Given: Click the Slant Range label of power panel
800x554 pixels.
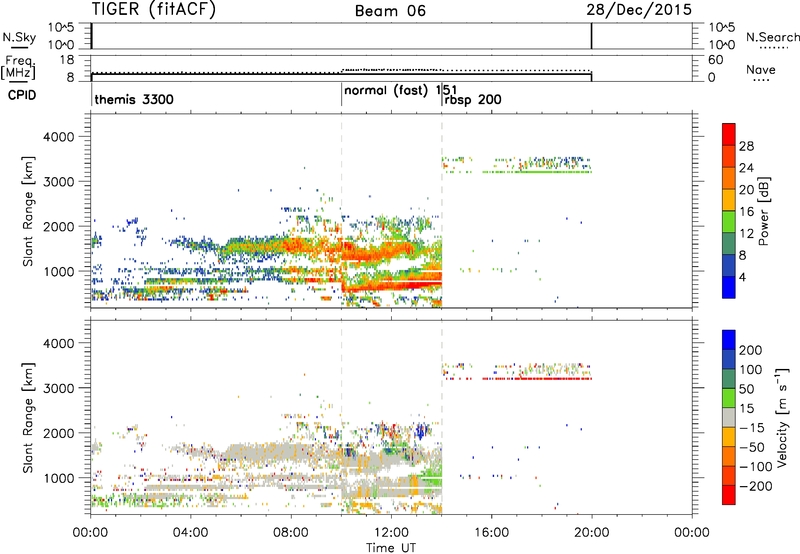Looking at the screenshot, I should coord(28,211).
